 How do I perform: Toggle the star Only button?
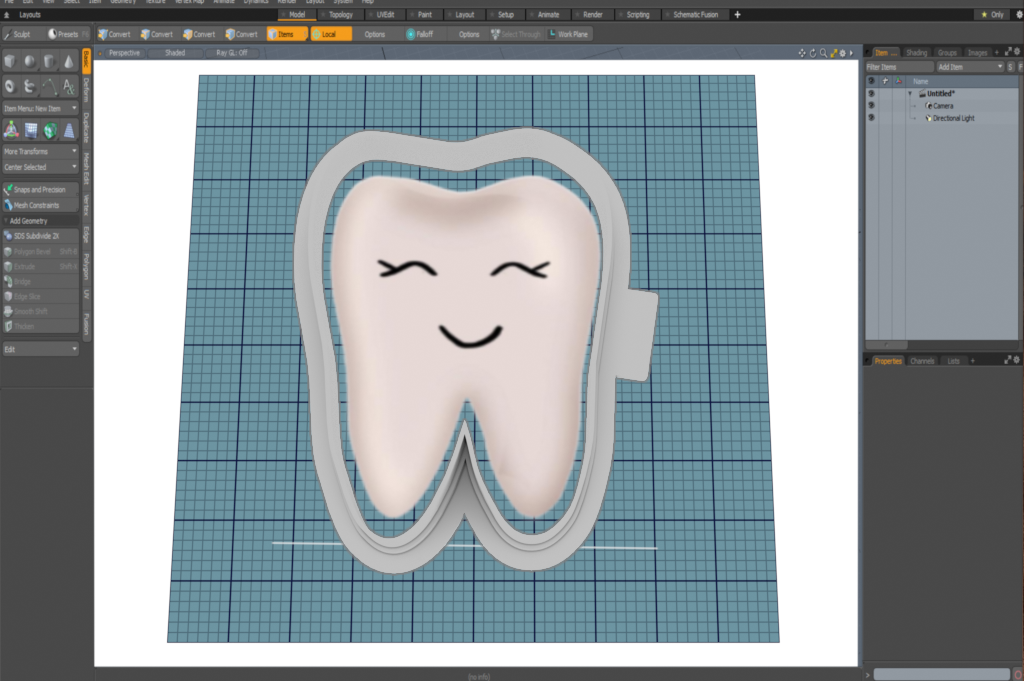point(992,14)
